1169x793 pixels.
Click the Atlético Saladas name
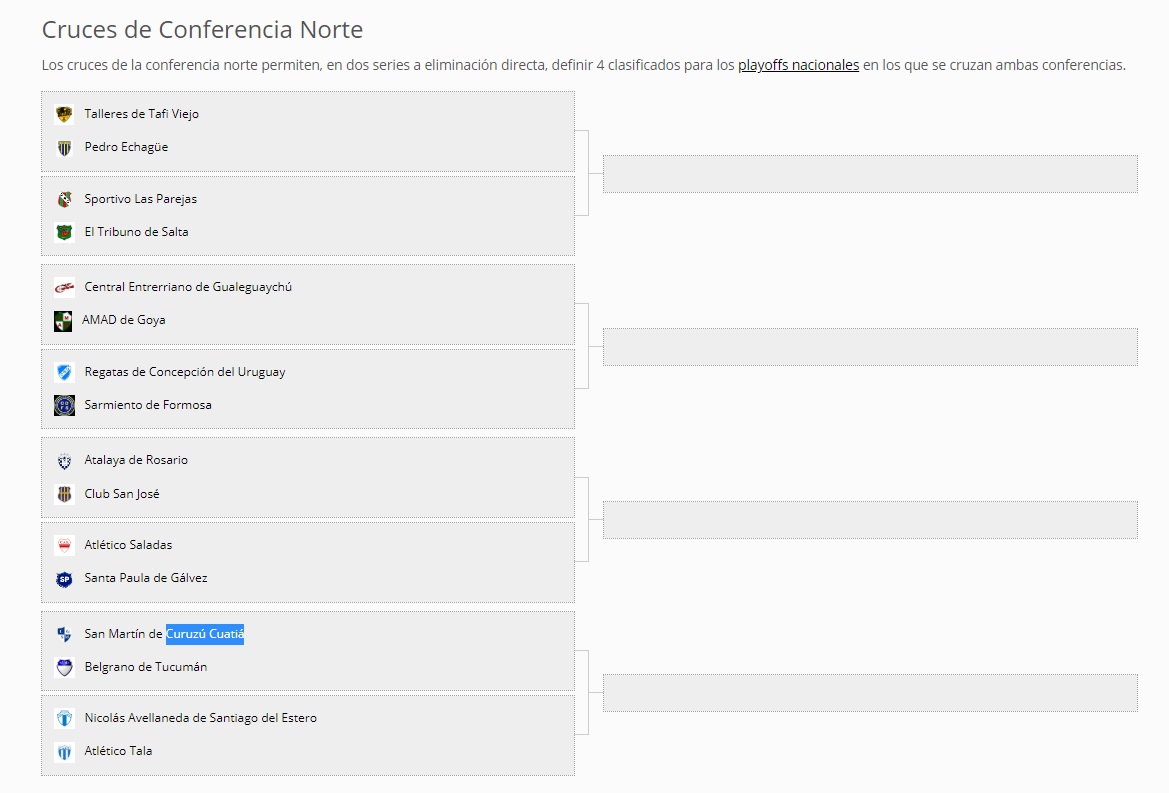(128, 545)
